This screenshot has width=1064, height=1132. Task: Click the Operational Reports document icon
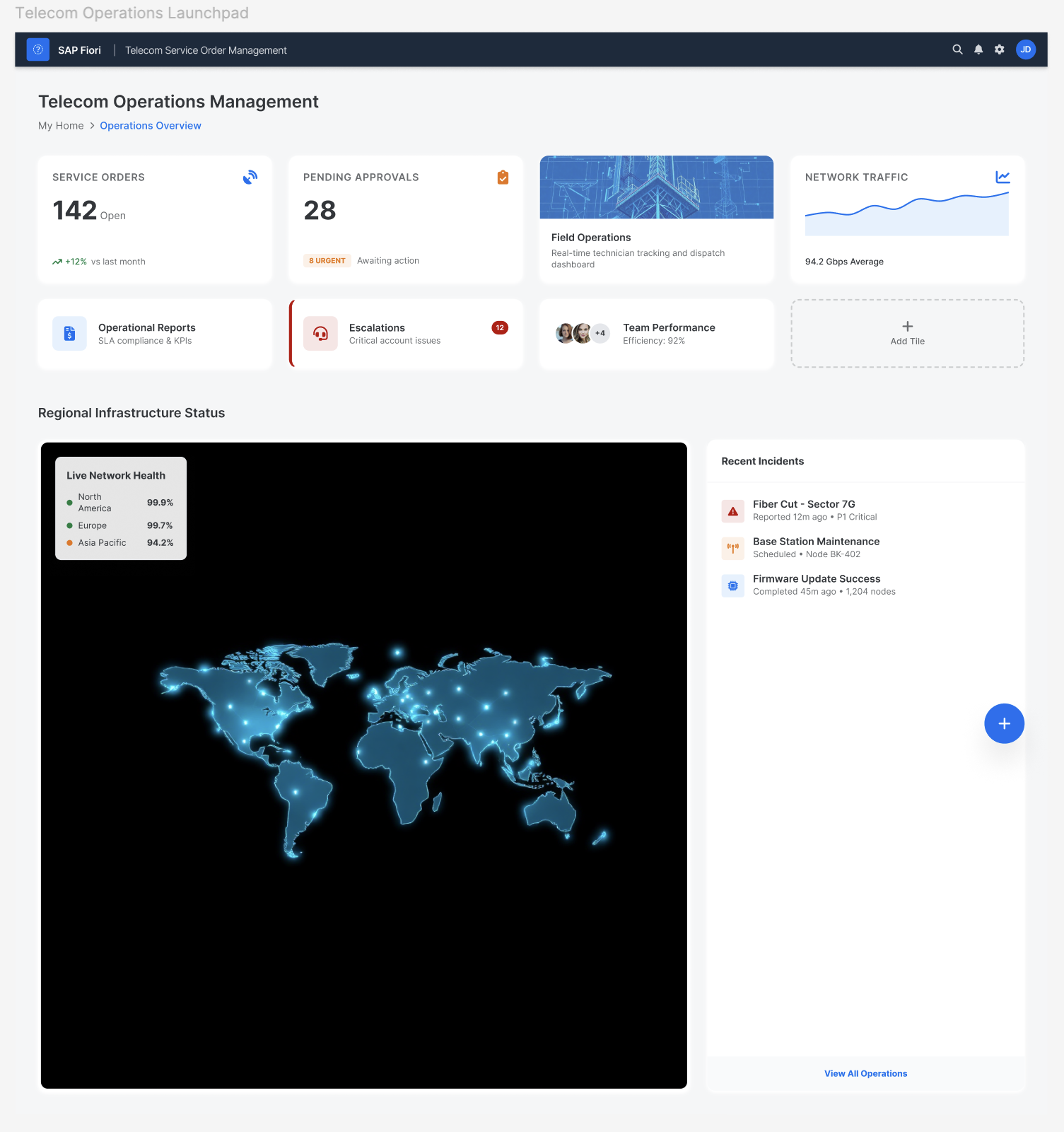point(69,334)
